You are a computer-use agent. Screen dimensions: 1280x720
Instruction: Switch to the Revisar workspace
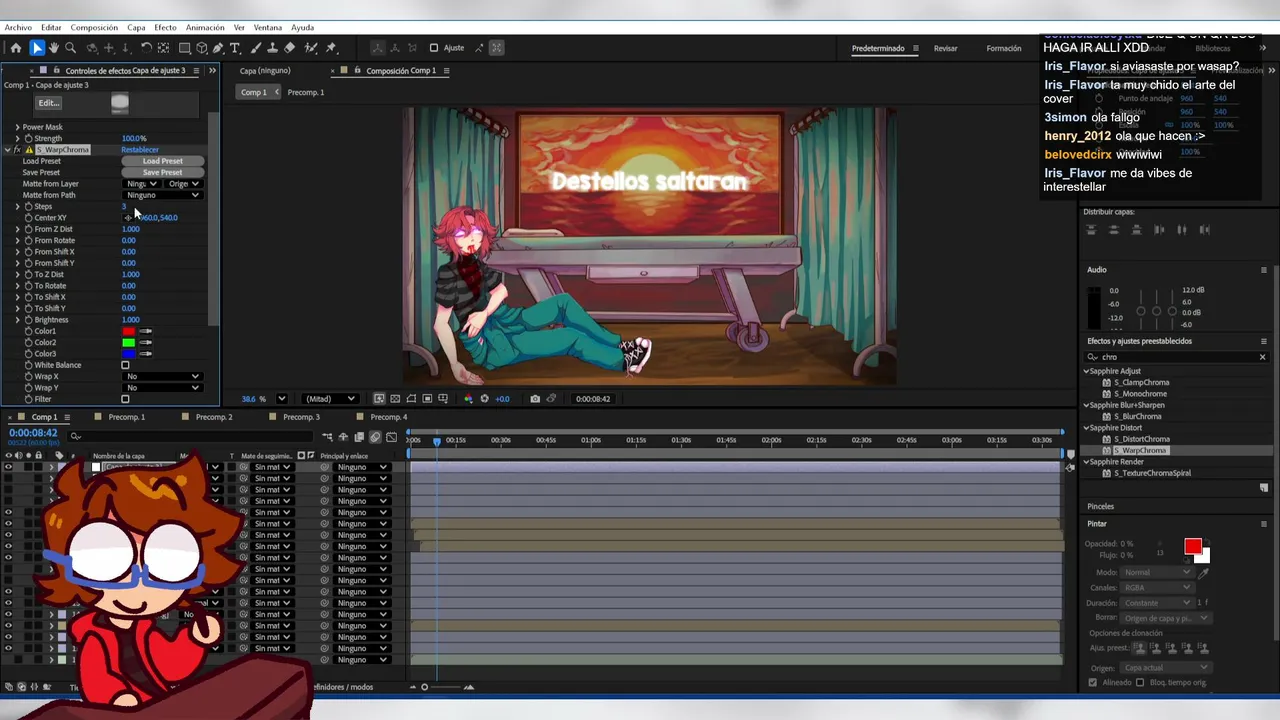click(x=945, y=48)
